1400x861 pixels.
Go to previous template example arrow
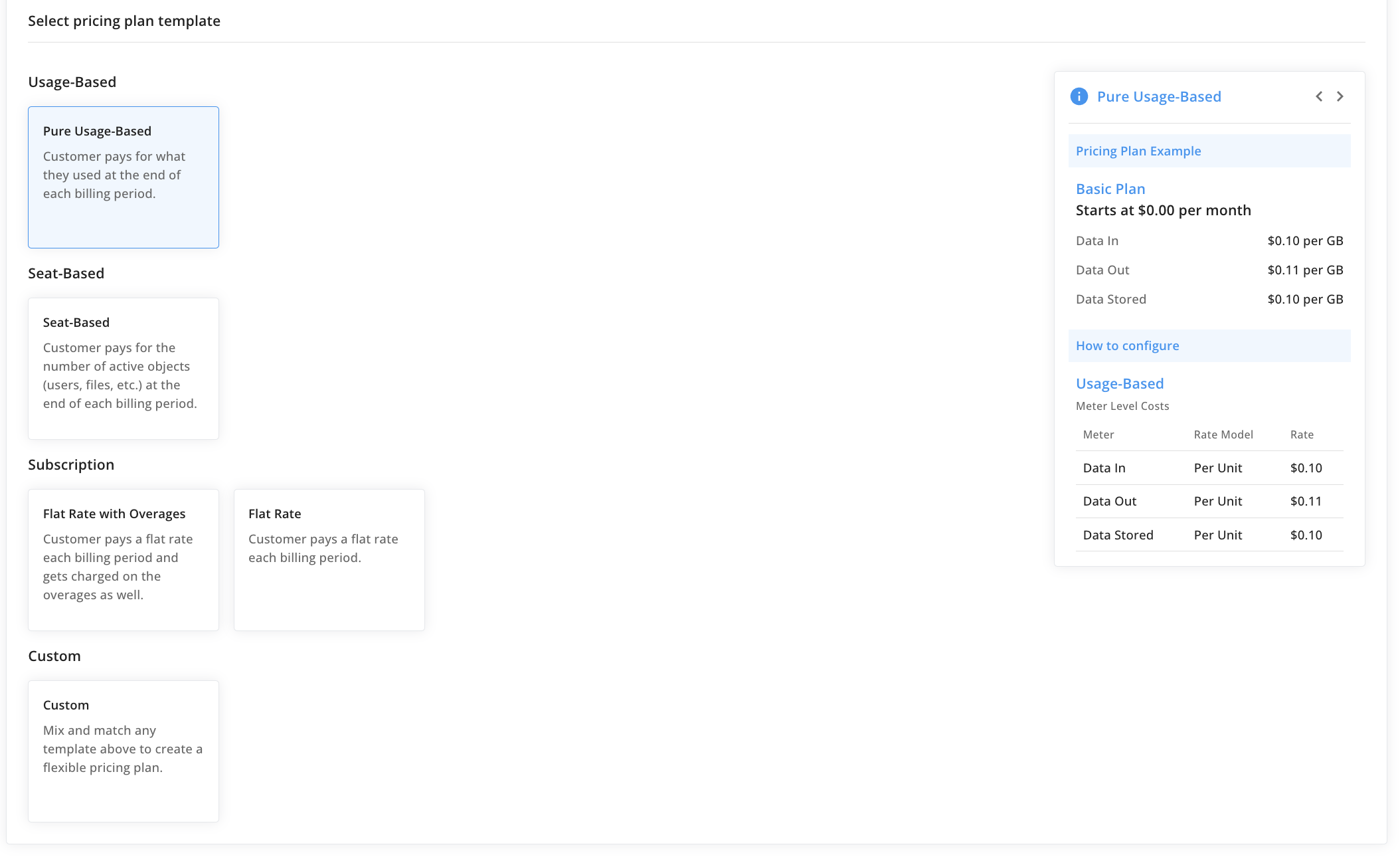pyautogui.click(x=1319, y=96)
